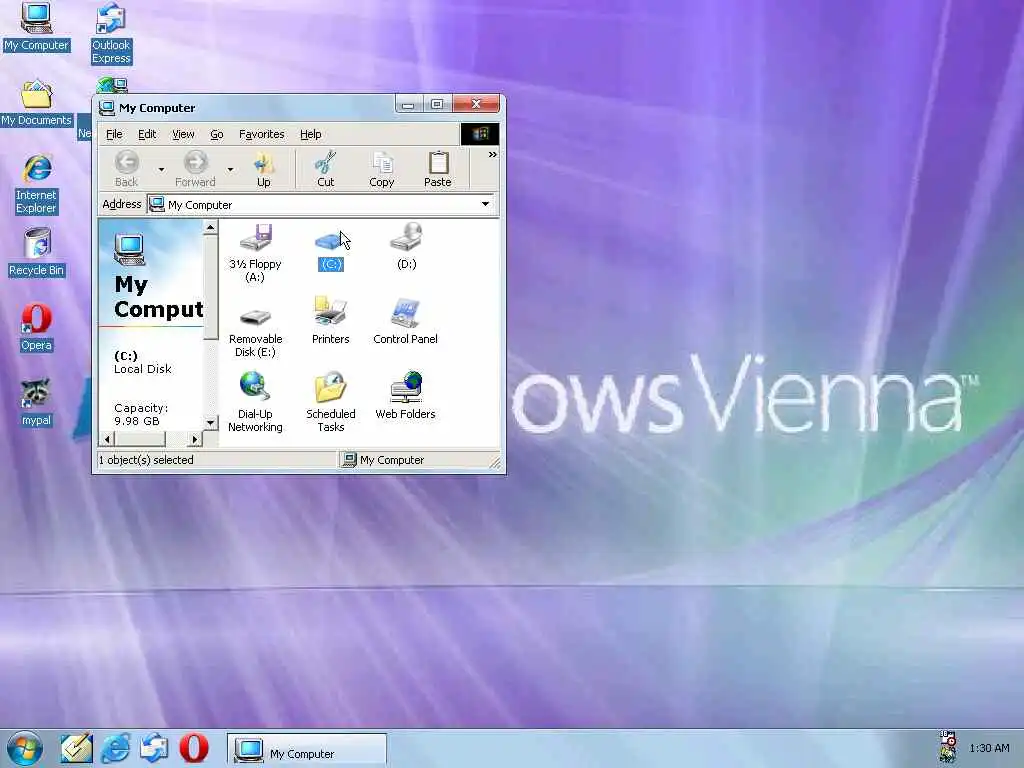Click the Cut scissors toolbar icon
Viewport: 1024px width, 768px height.
point(325,169)
